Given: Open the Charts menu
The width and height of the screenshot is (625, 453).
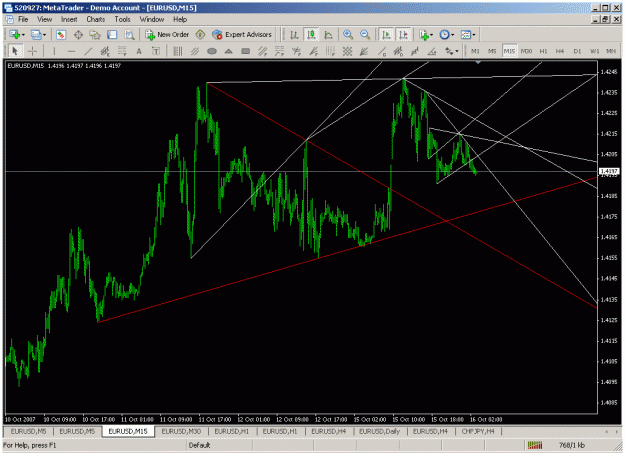Looking at the screenshot, I should [96, 19].
